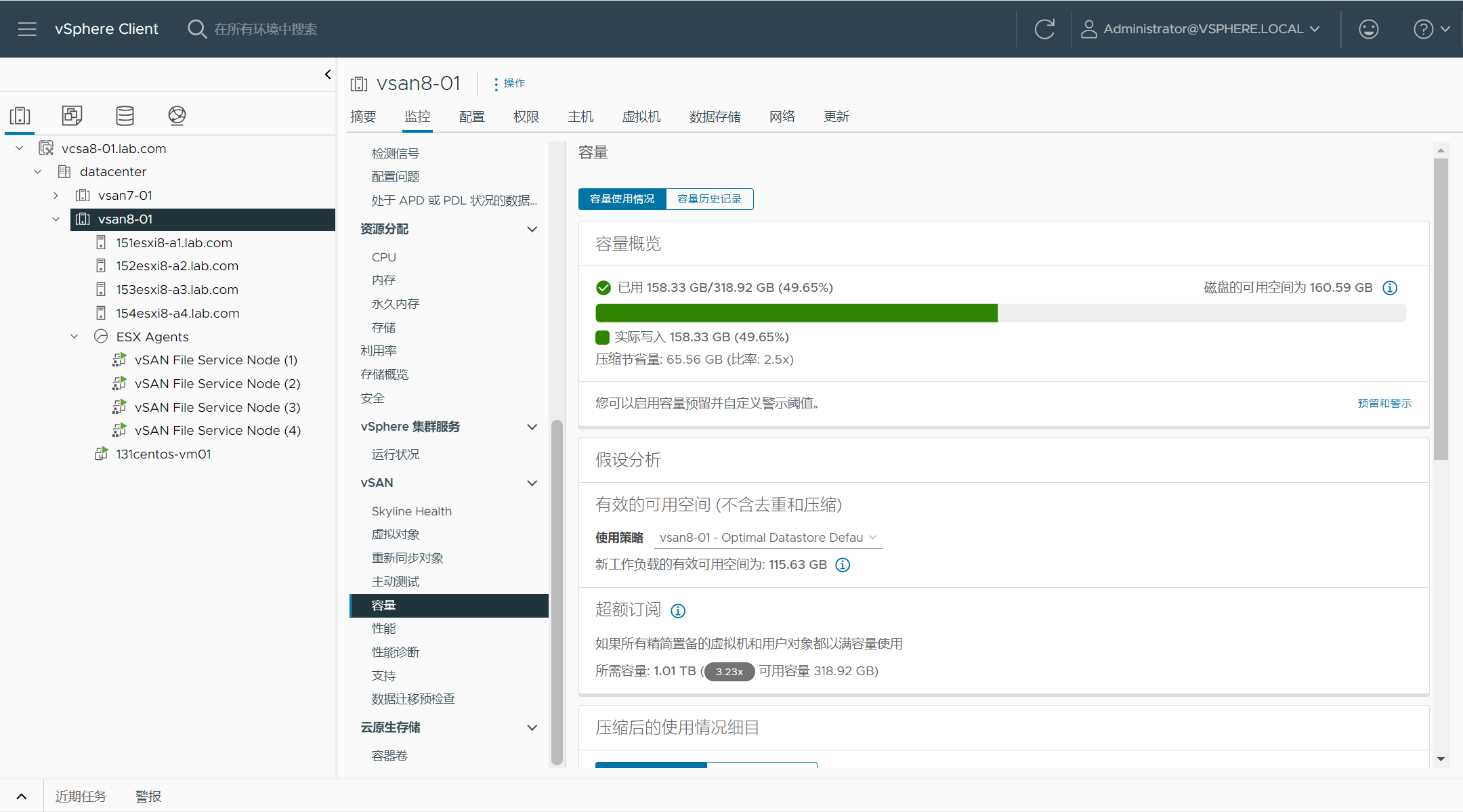Click the 预留和警示 link
1463x812 pixels.
[1384, 404]
